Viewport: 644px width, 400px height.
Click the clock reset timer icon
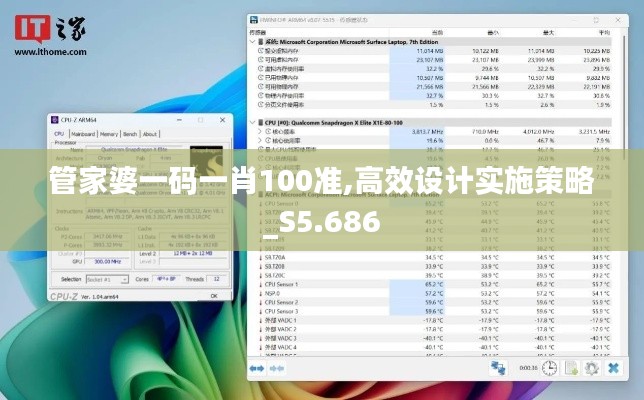tap(549, 368)
